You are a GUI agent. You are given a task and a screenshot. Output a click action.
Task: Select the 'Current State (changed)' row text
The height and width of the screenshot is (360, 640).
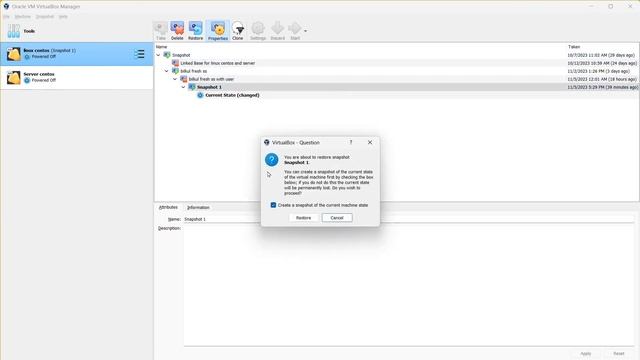coord(232,95)
